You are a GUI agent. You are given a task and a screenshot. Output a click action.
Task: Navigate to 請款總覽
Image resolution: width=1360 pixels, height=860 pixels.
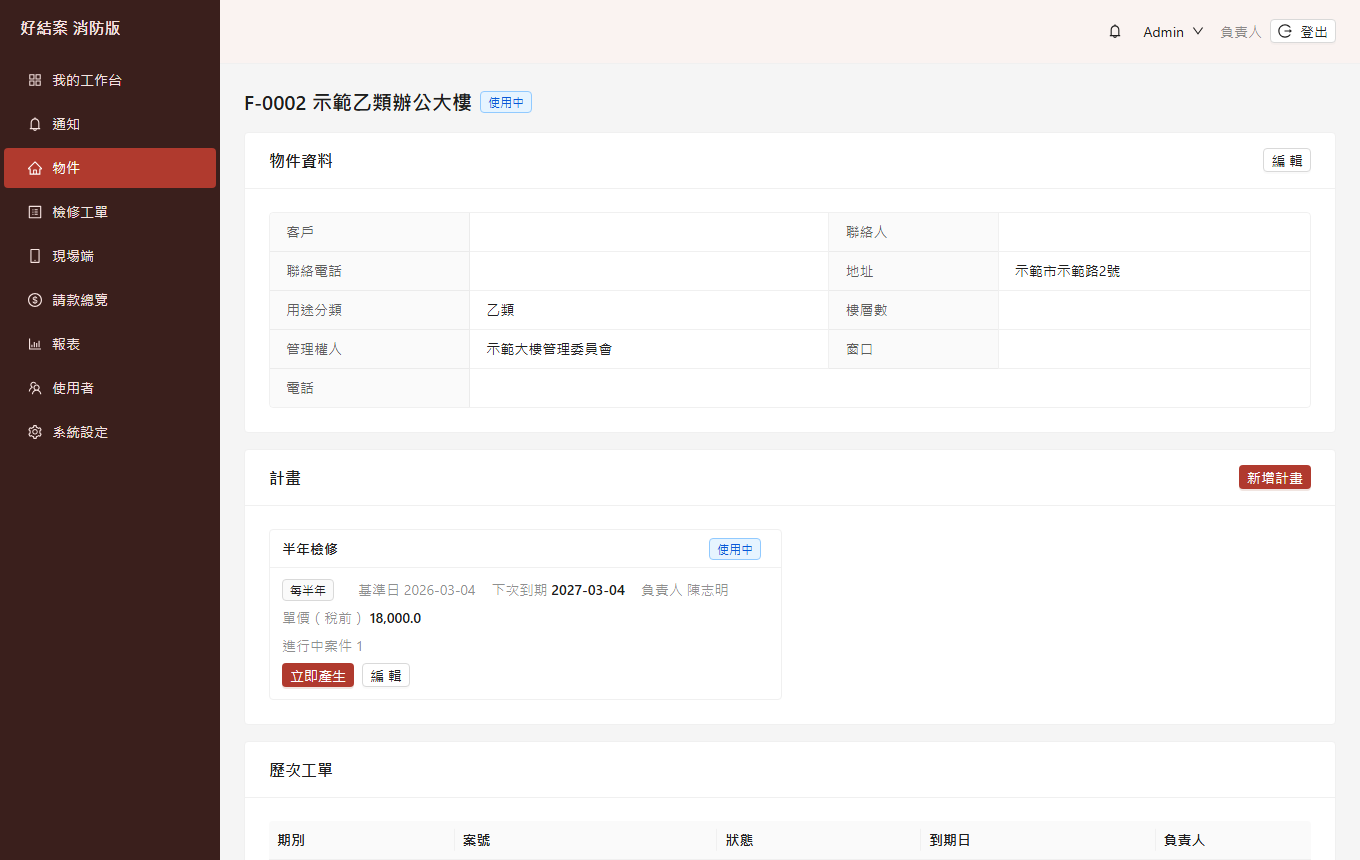[x=110, y=300]
